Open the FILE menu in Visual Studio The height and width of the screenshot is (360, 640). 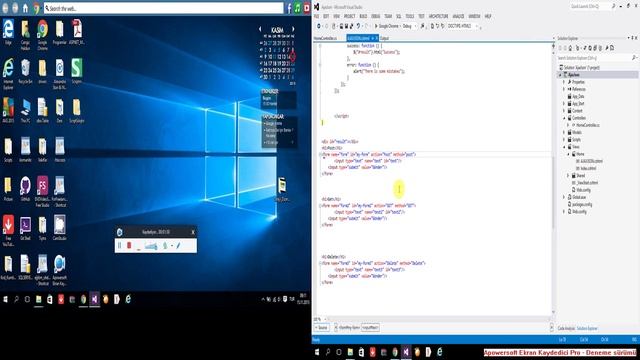pyautogui.click(x=316, y=16)
